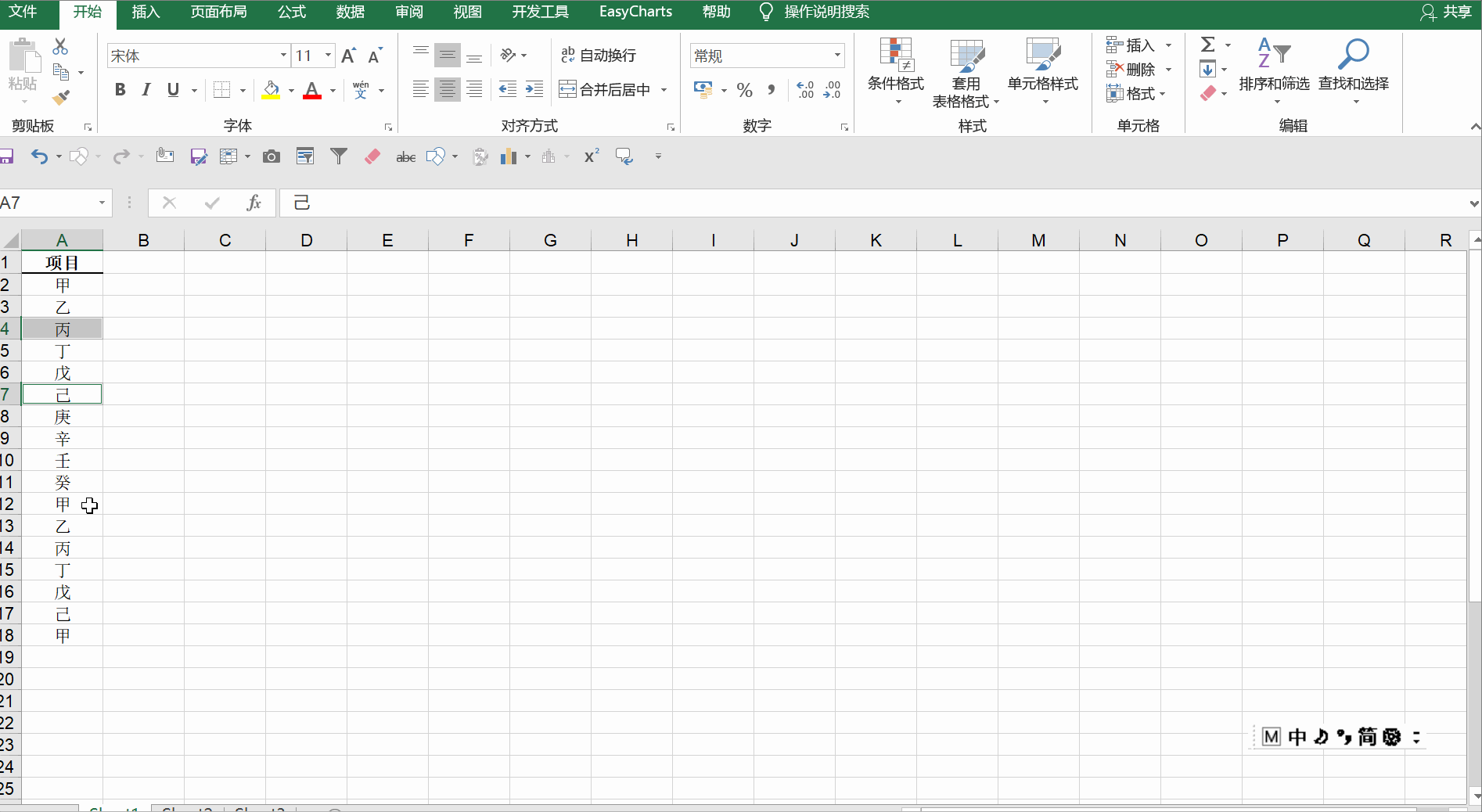The image size is (1482, 812).
Task: Click the Redo arrow in quick access toolbar
Action: 121,156
